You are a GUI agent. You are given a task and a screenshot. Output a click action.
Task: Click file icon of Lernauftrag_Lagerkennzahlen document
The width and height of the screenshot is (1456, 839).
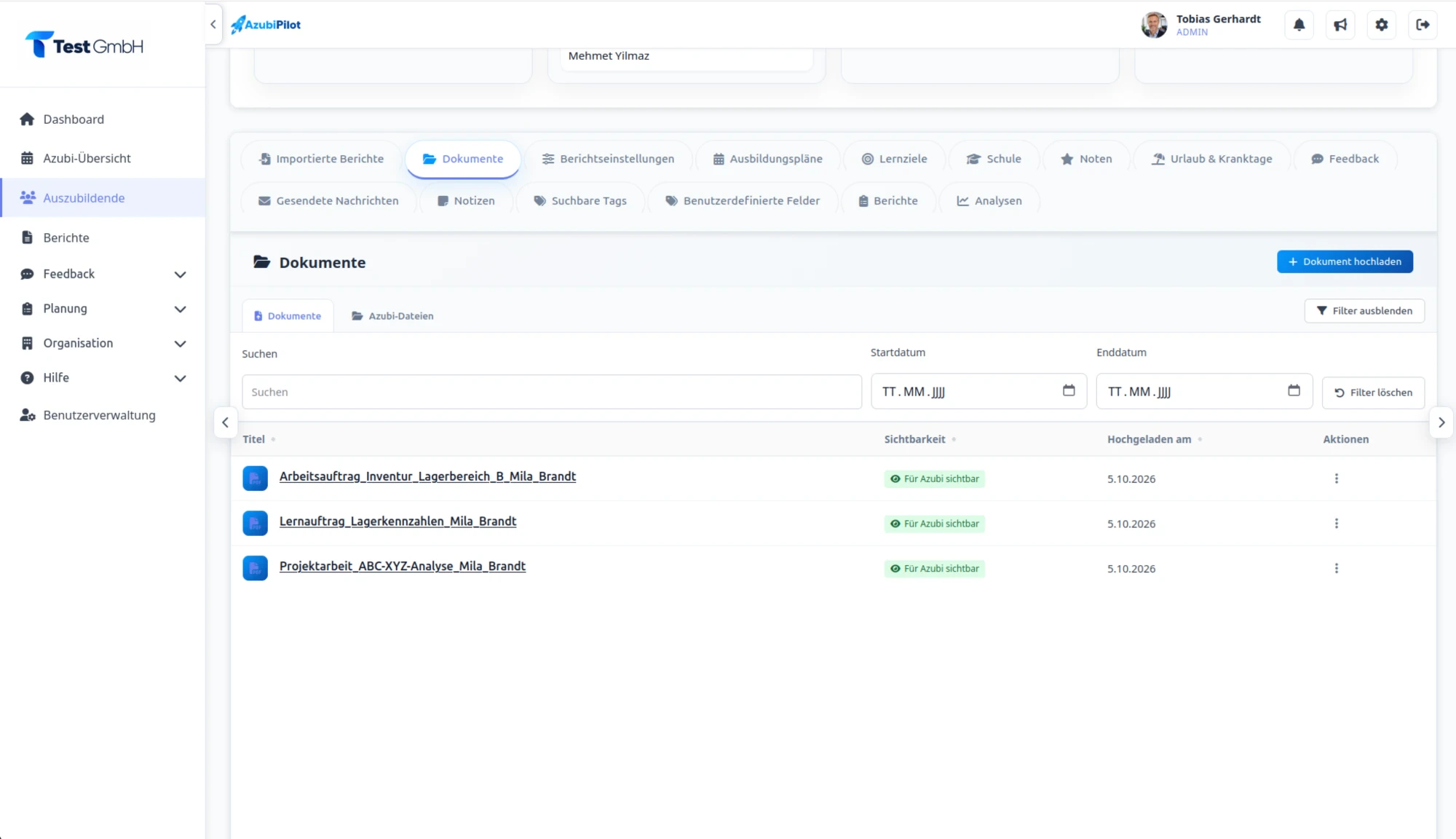pos(255,524)
